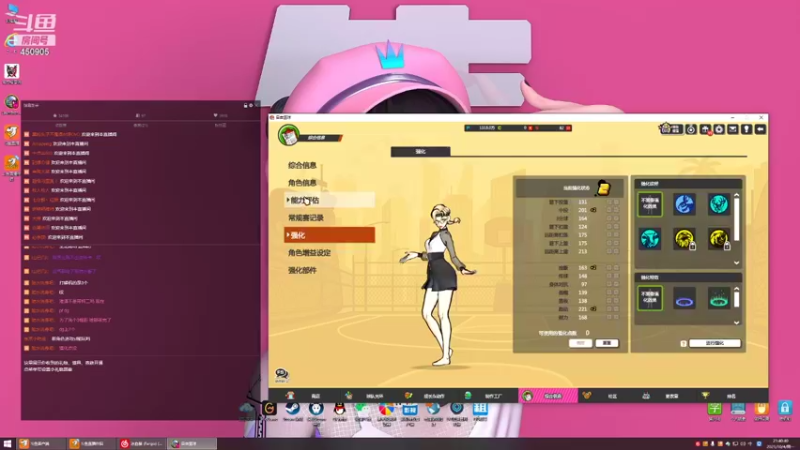
Task: Switch to the 强化 tab at top
Action: [x=420, y=152]
